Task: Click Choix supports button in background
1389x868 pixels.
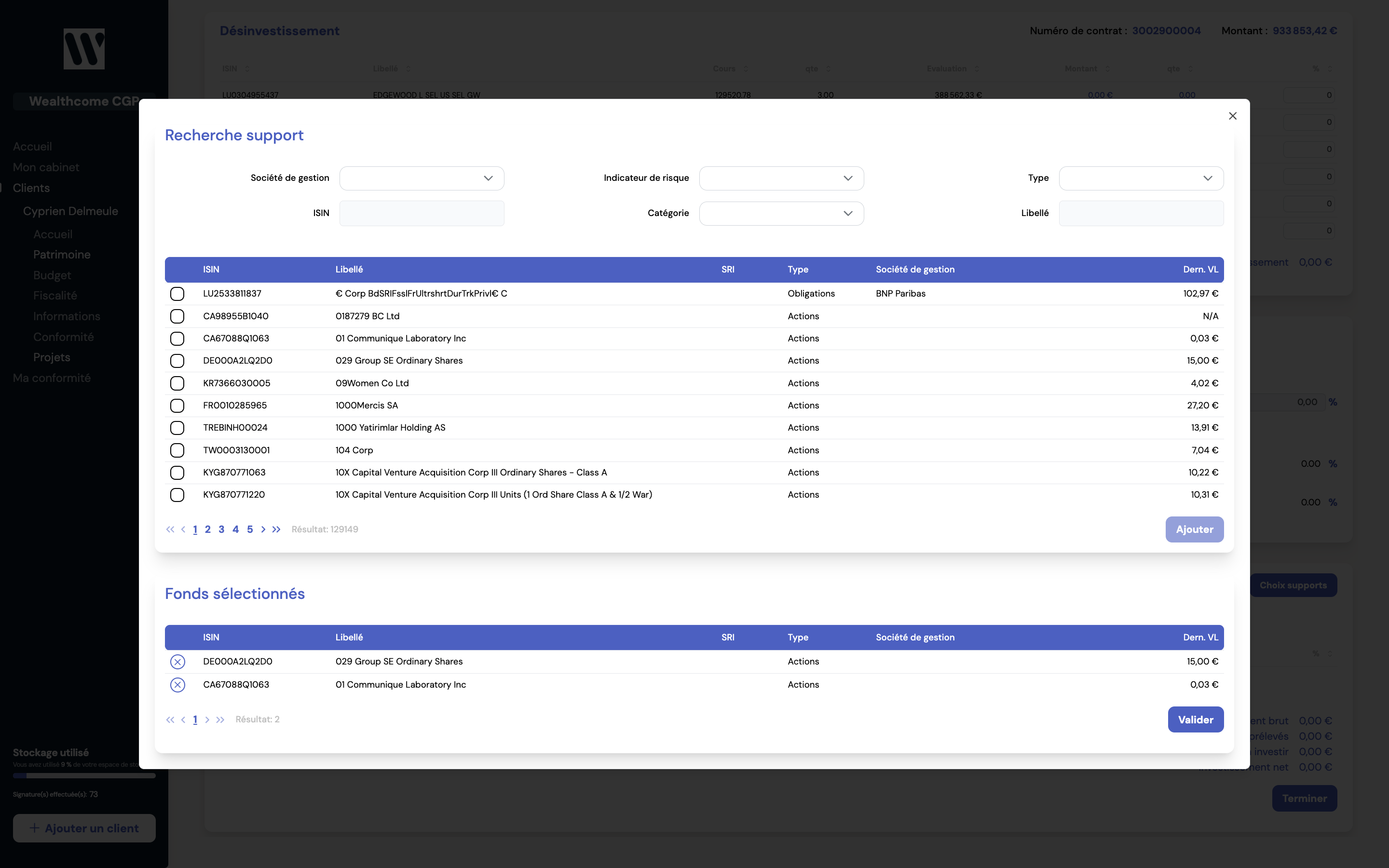Action: click(1293, 585)
